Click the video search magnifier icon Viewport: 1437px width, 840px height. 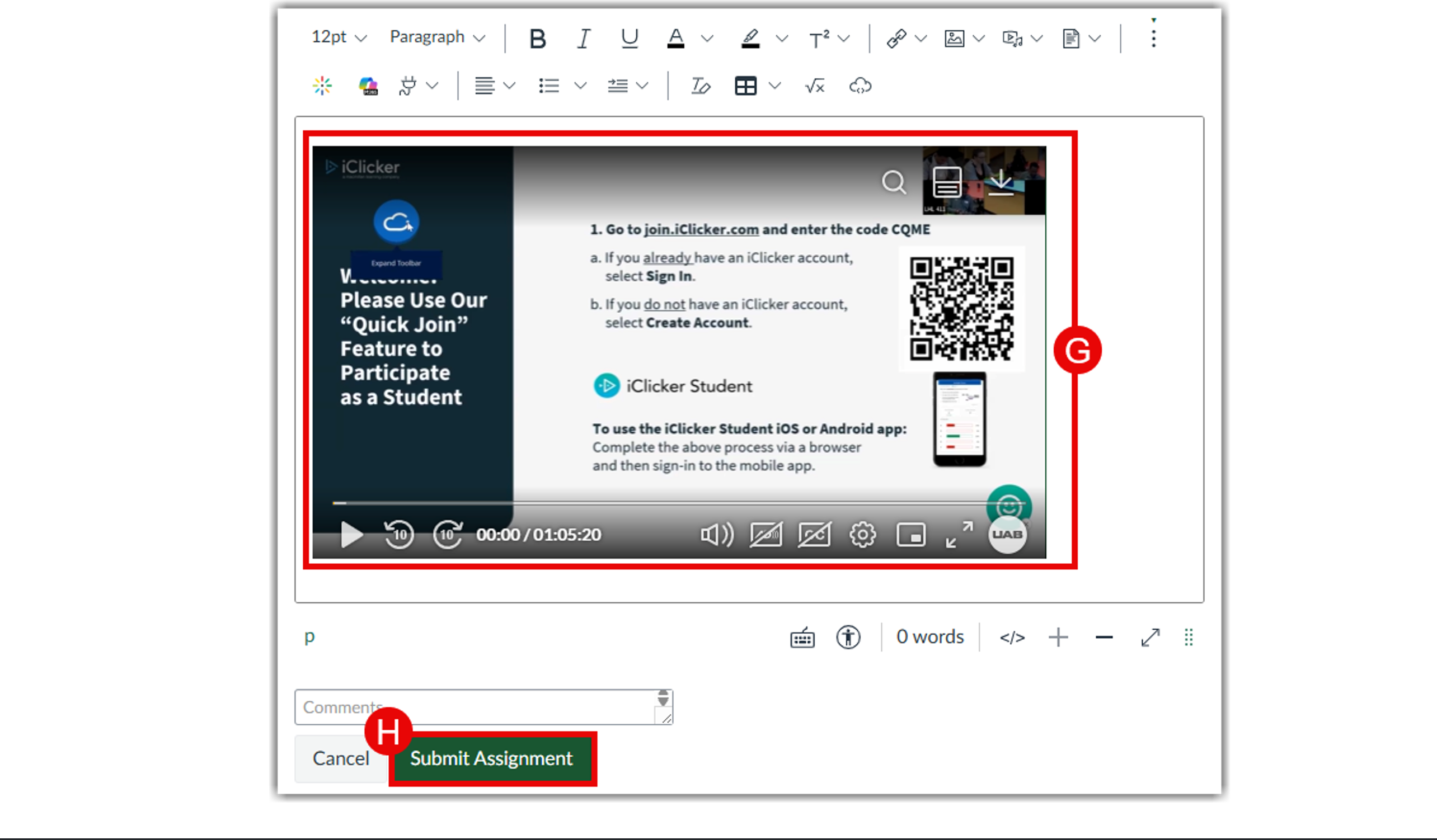coord(894,183)
